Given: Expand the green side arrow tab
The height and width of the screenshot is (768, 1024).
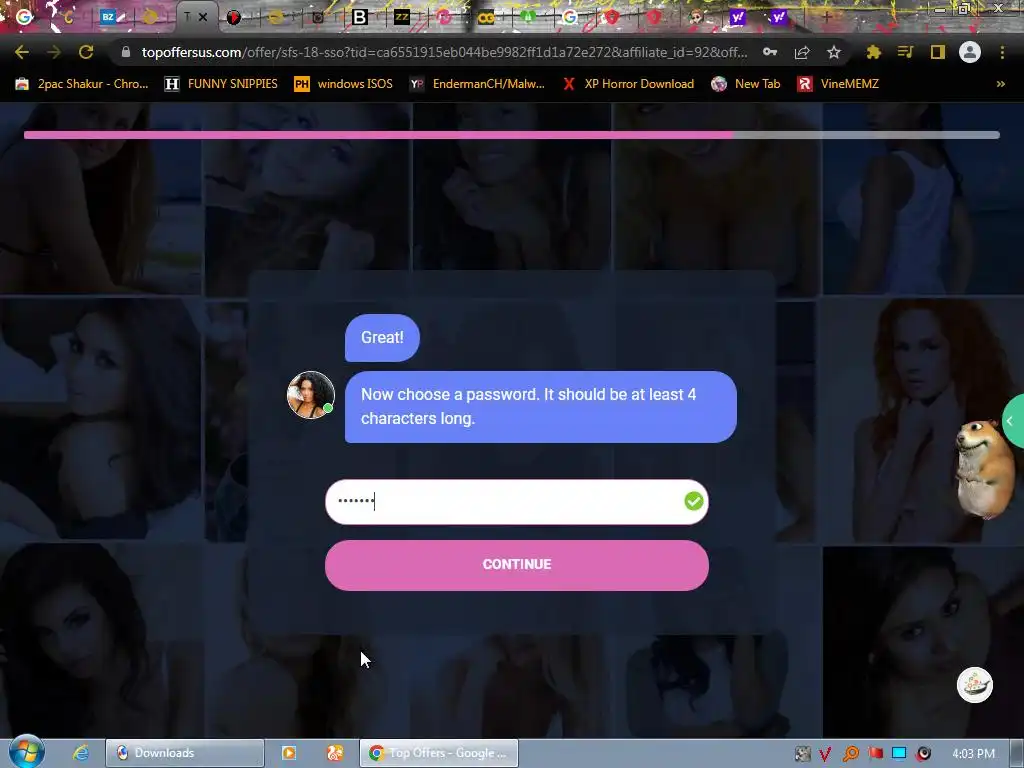Looking at the screenshot, I should coord(1013,421).
